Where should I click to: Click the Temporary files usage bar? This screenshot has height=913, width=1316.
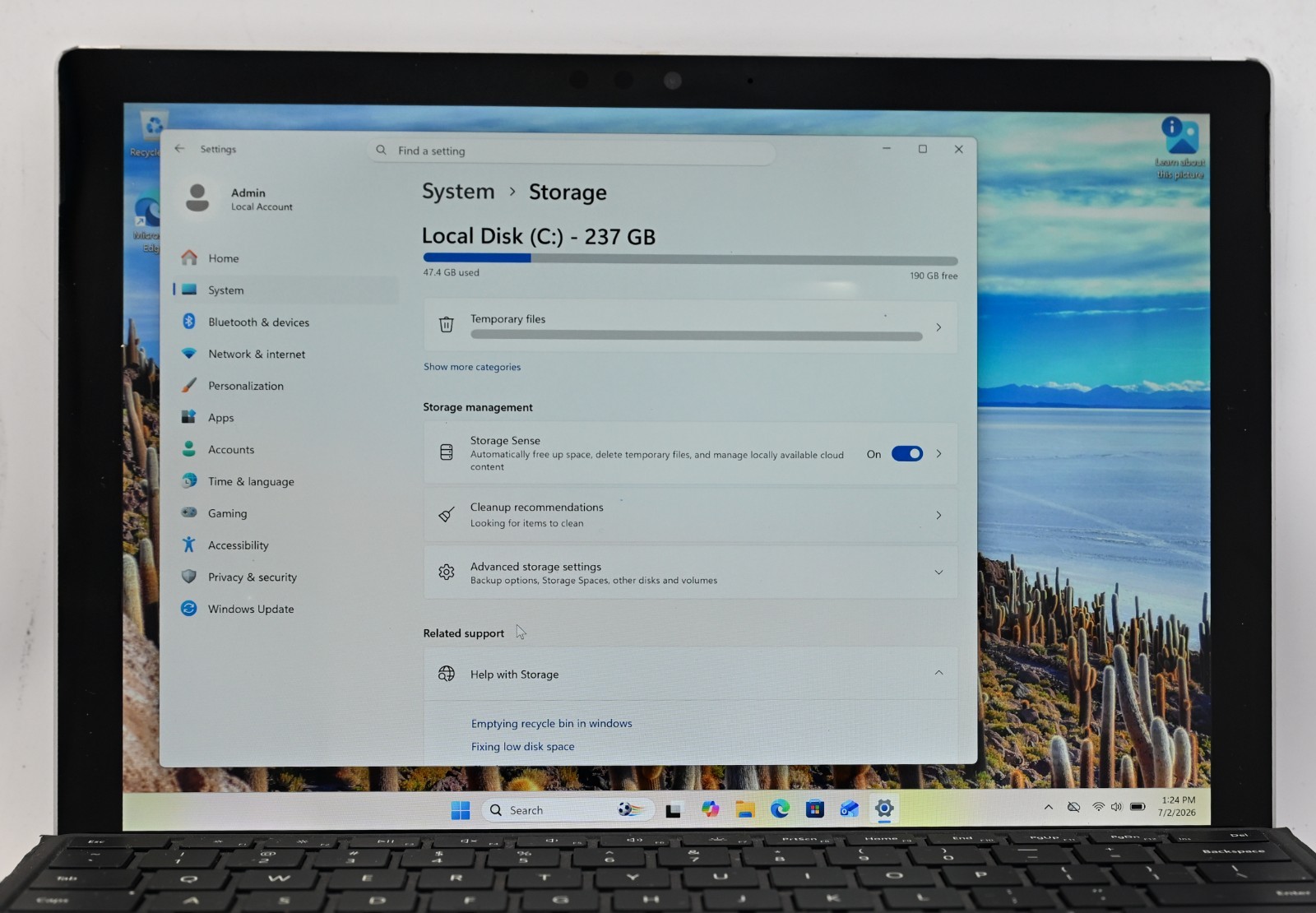click(696, 336)
